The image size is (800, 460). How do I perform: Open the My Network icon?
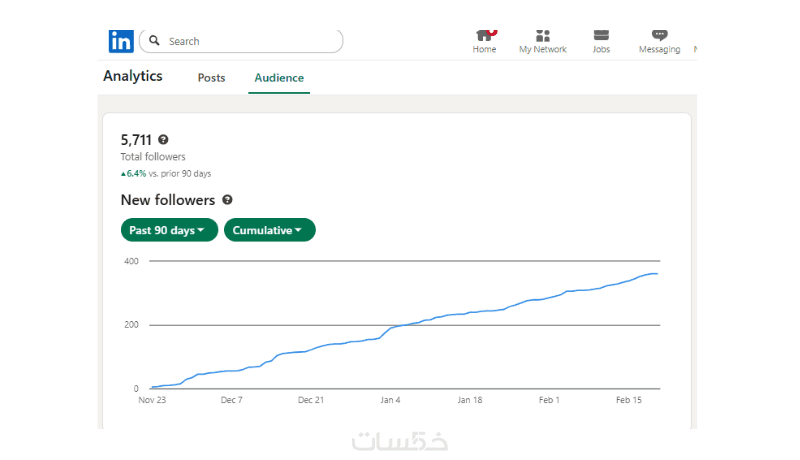point(543,35)
